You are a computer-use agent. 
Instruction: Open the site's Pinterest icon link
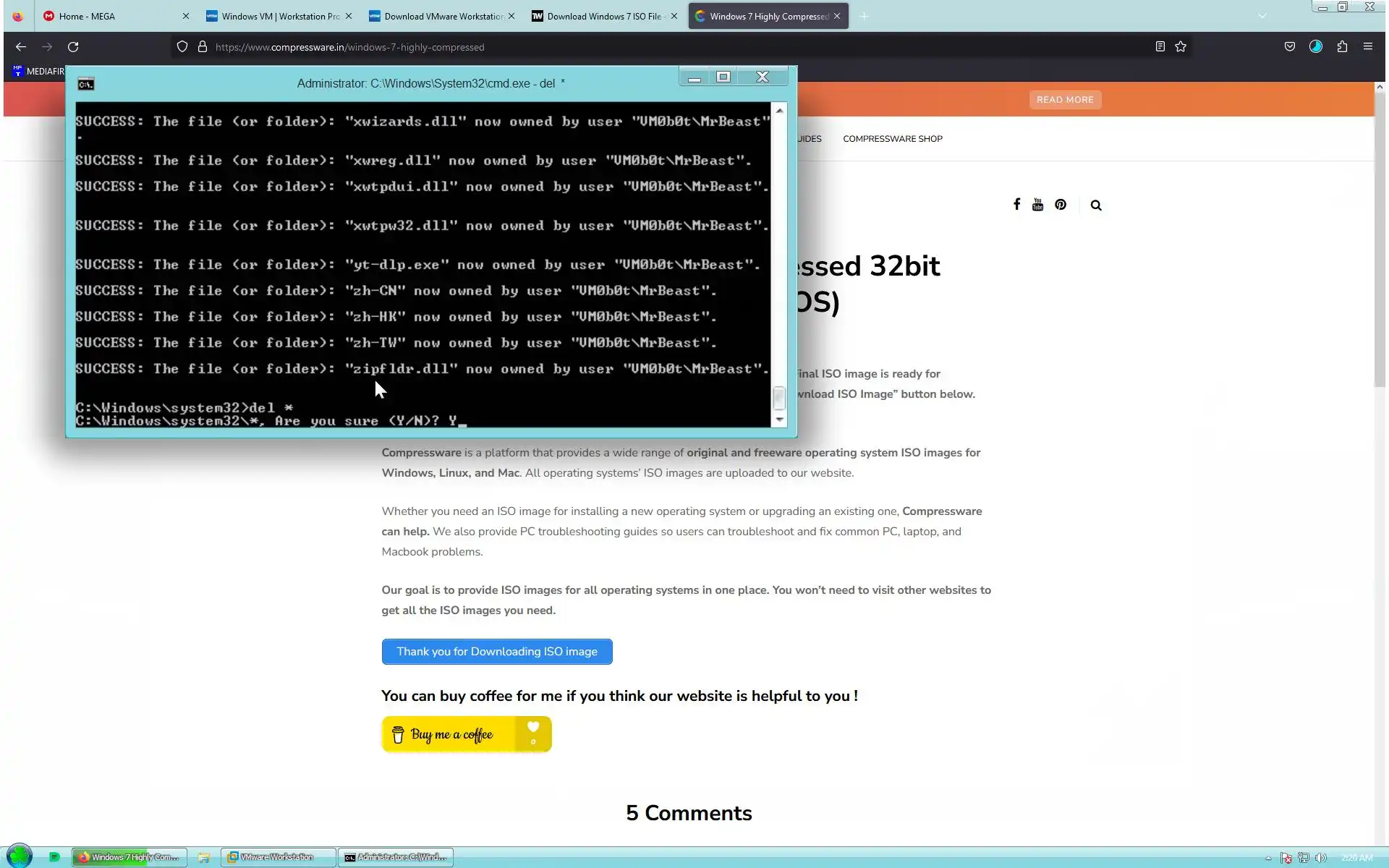(1060, 205)
